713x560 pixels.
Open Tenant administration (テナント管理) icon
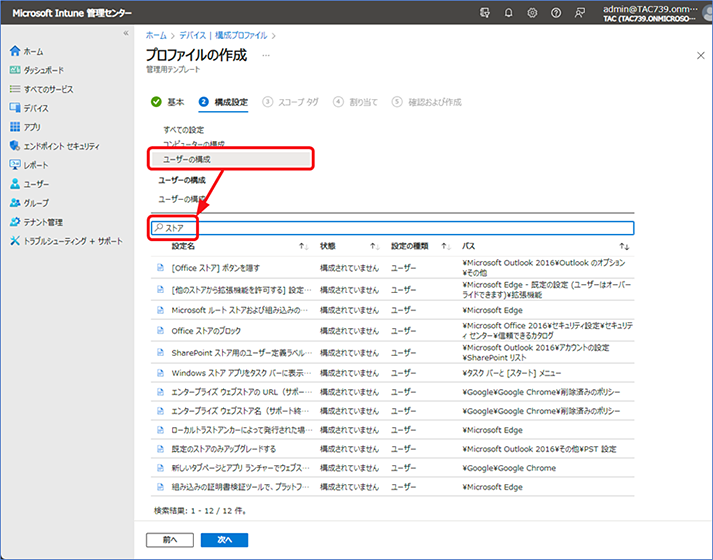pos(15,222)
